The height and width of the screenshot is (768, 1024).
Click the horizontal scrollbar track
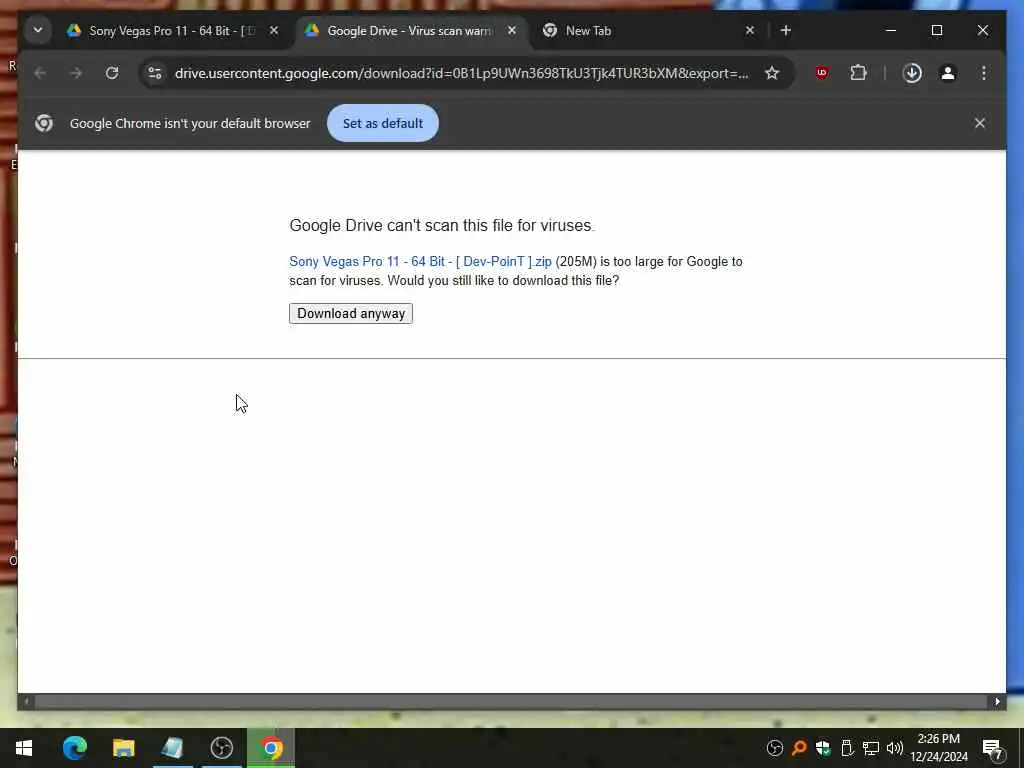(509, 702)
